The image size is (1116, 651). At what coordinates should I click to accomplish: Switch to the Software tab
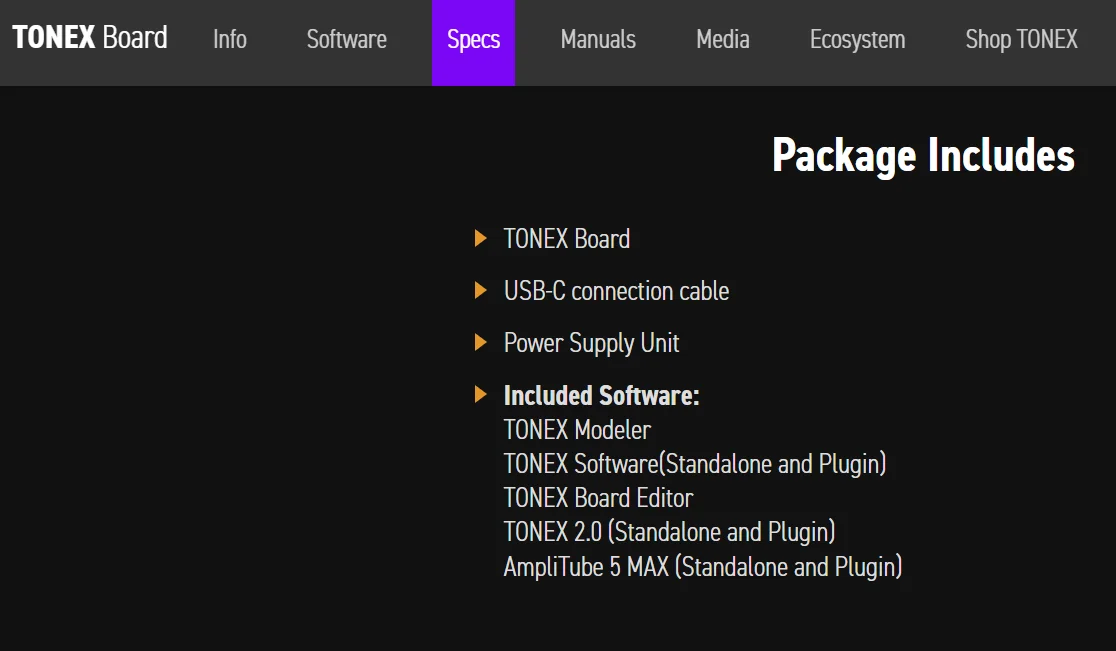pos(347,39)
